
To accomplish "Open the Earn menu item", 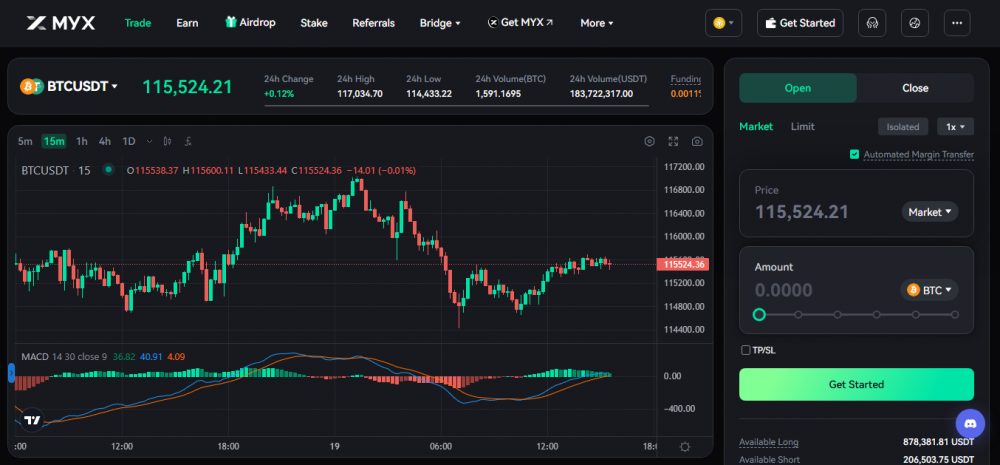I will point(187,23).
